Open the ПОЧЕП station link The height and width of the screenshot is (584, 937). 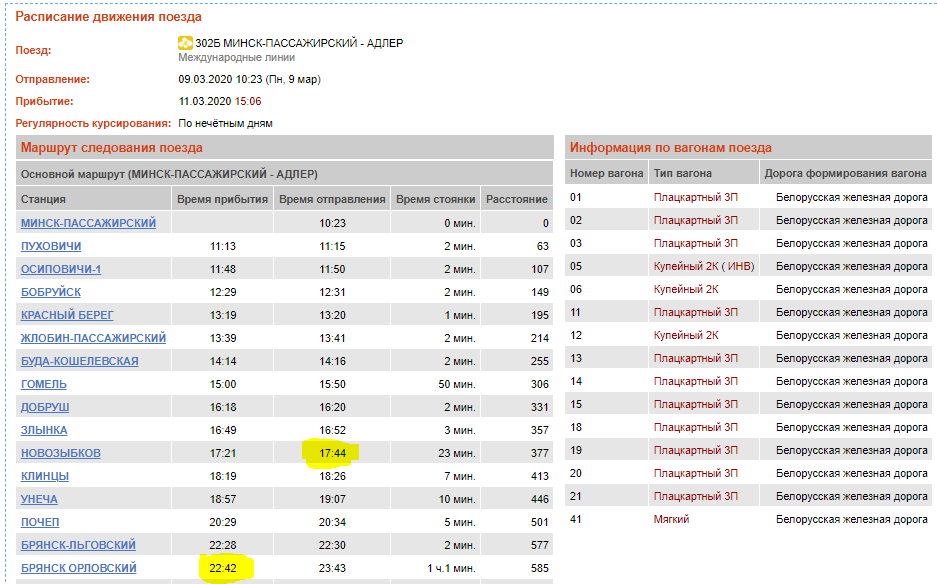[x=40, y=522]
